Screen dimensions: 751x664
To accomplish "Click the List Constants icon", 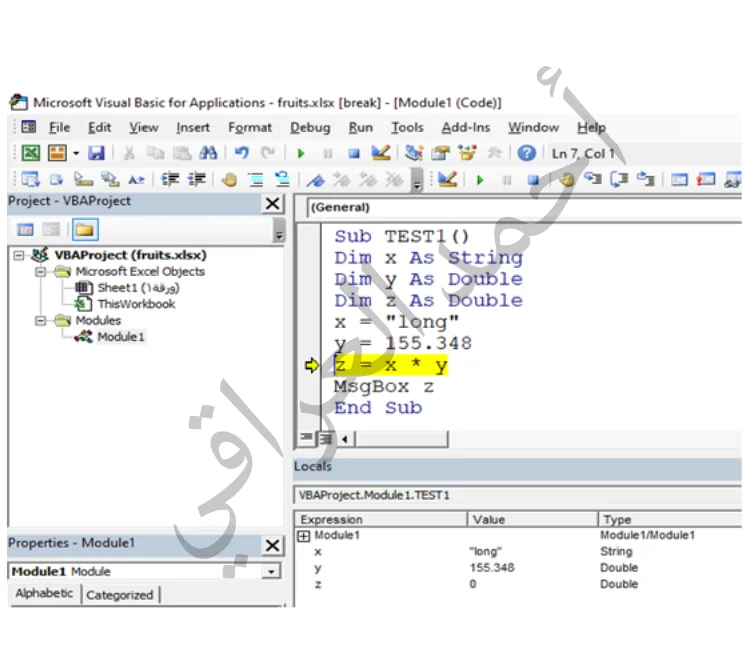I will (57, 180).
